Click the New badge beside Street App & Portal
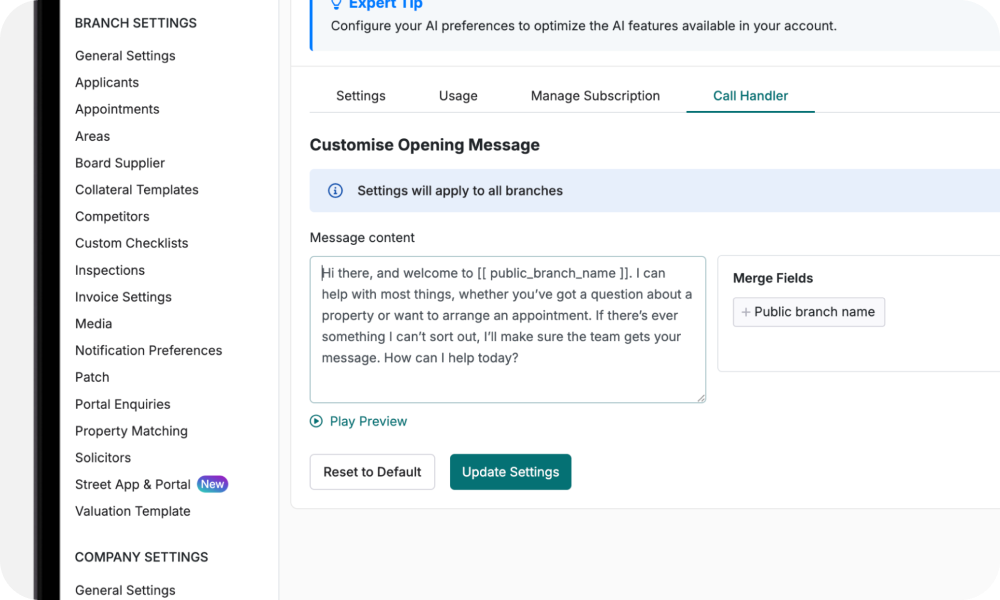Viewport: 1000px width, 600px height. click(212, 484)
